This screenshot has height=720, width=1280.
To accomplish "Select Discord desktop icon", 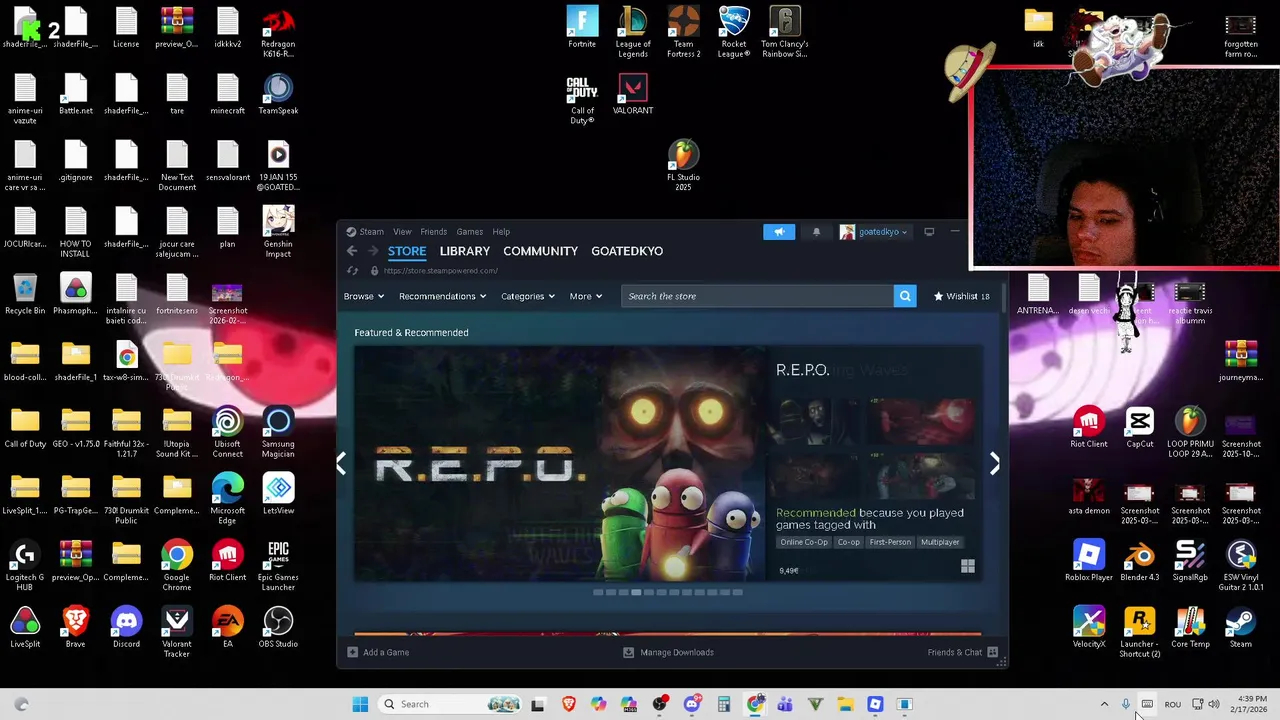I will tap(126, 627).
